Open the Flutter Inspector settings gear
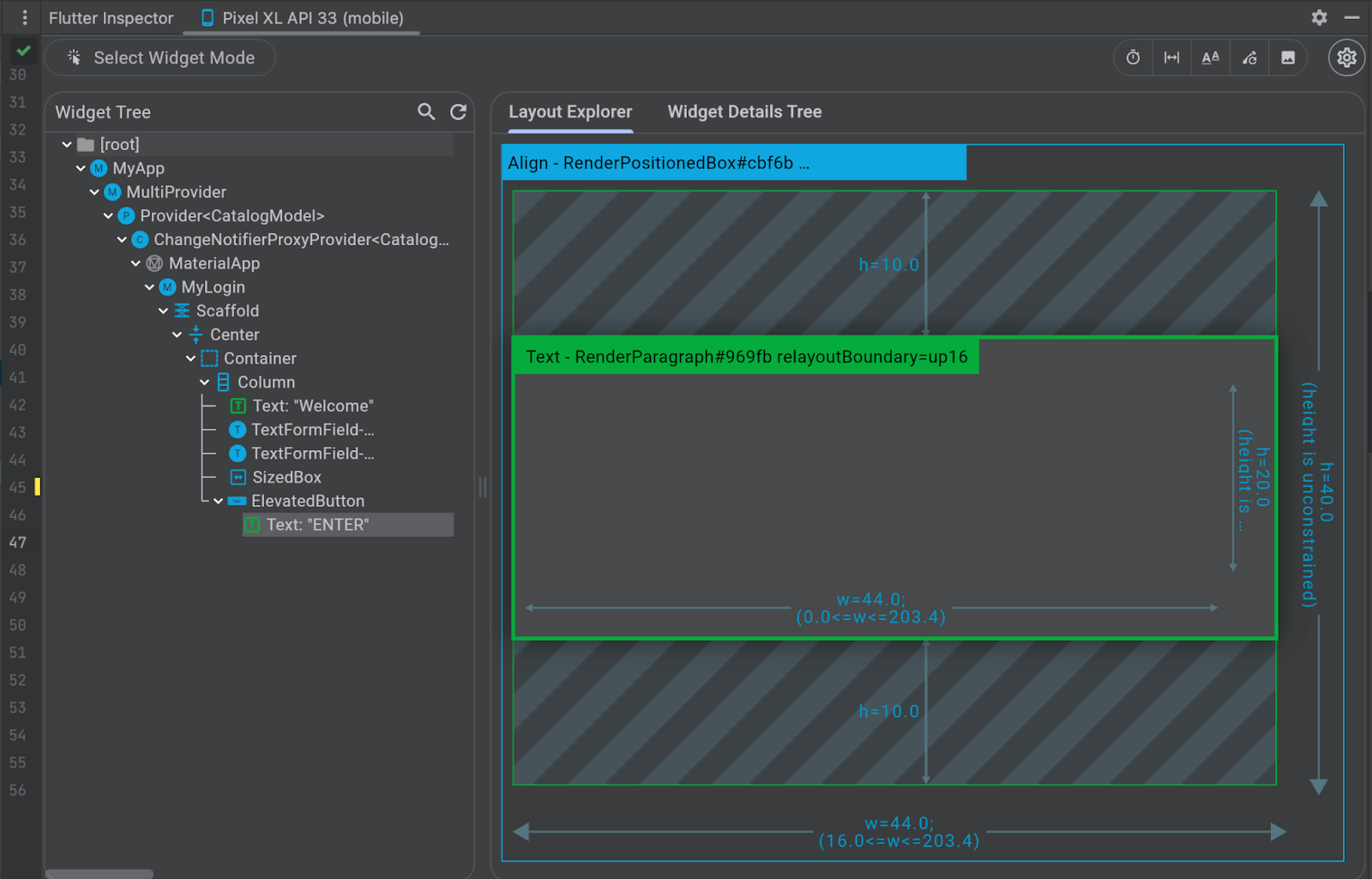 click(x=1345, y=57)
